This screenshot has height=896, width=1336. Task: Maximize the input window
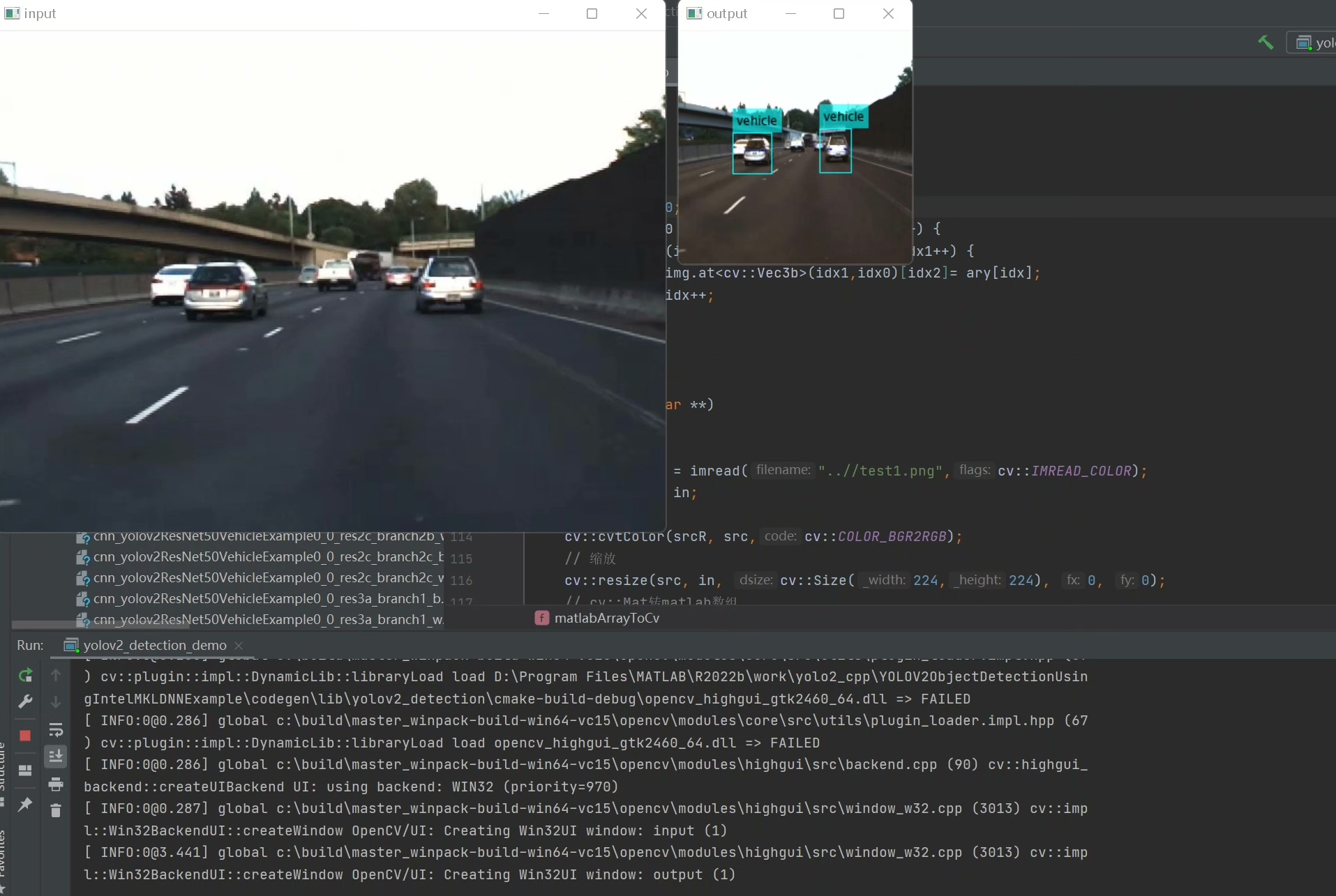click(x=592, y=13)
